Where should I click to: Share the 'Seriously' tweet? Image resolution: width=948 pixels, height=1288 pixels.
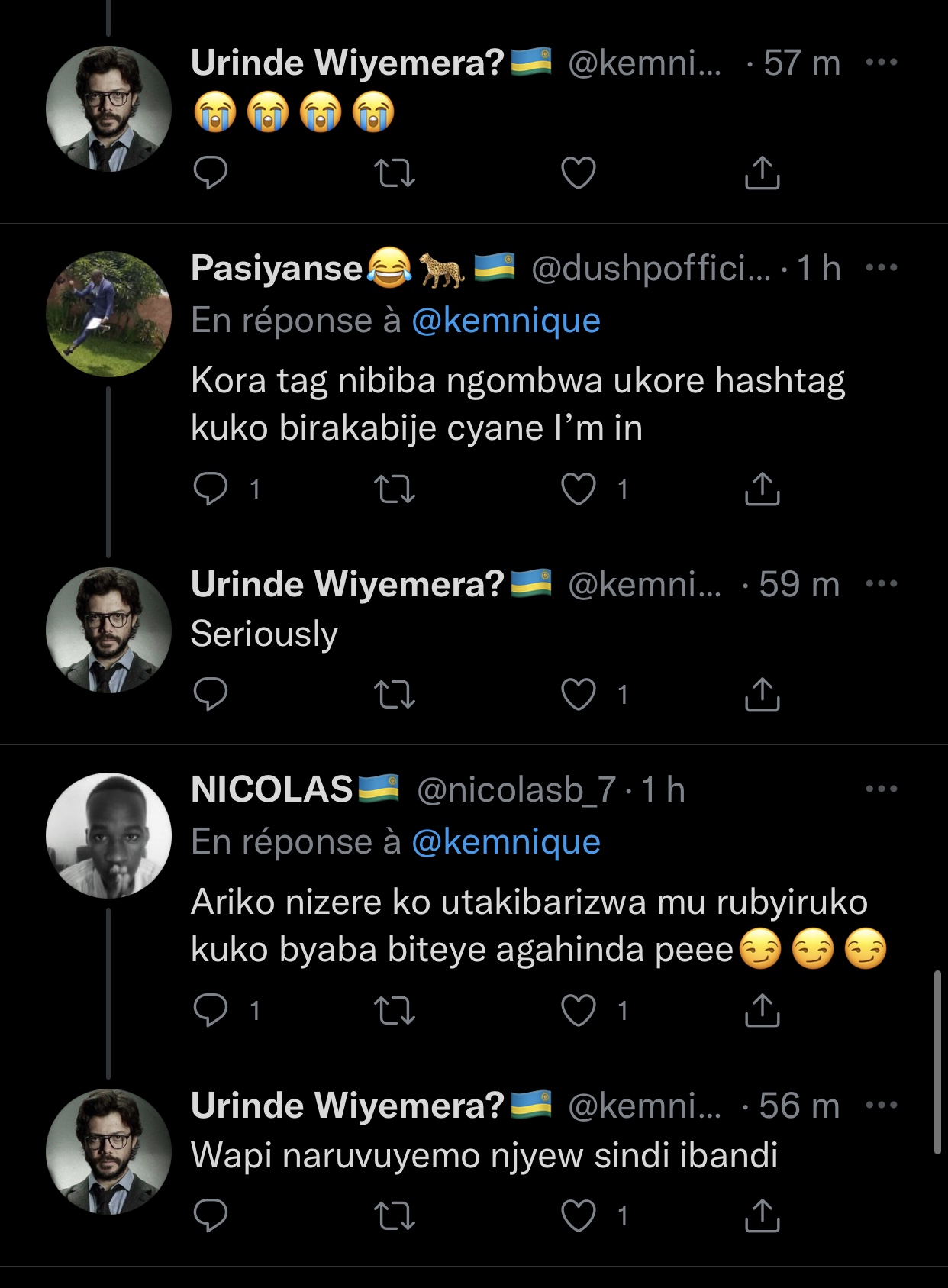coord(762,694)
